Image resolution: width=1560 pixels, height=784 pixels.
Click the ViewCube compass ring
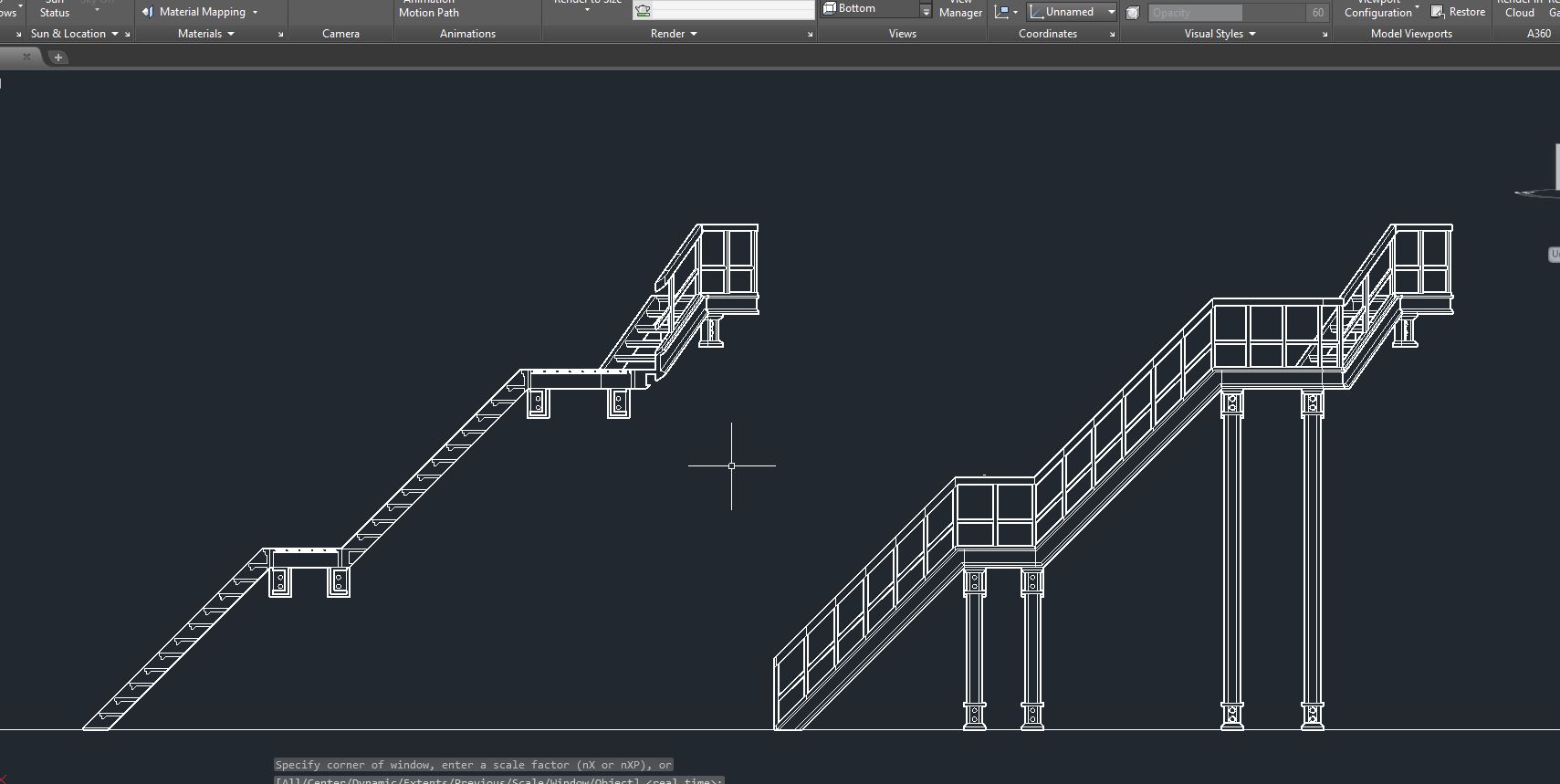(1538, 193)
